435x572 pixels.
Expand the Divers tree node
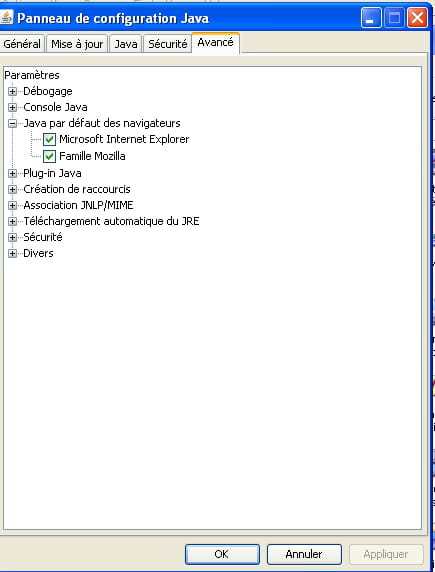coord(12,254)
